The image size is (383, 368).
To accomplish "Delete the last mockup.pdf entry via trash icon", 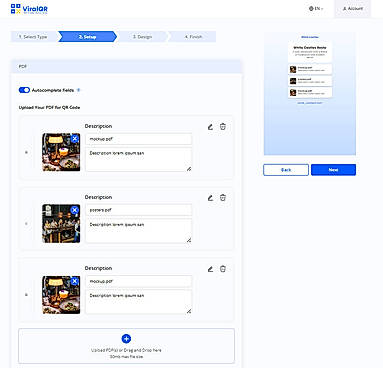I will tap(223, 269).
